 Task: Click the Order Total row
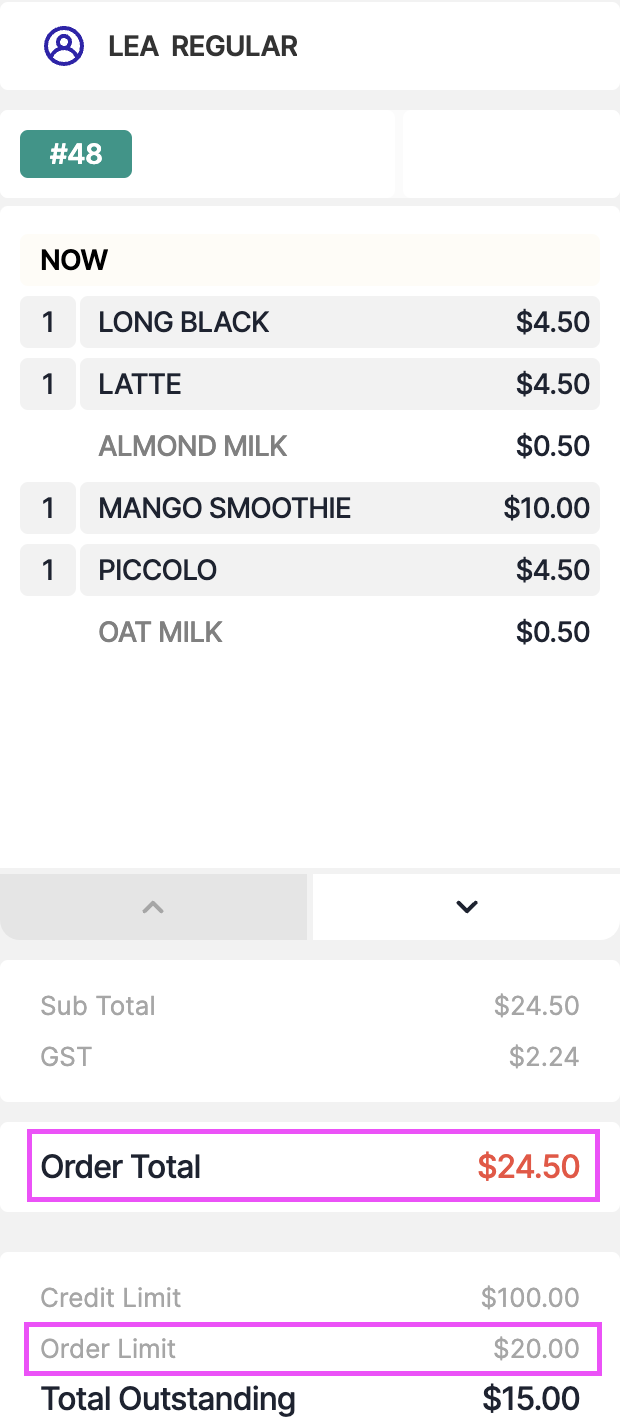(x=313, y=1166)
